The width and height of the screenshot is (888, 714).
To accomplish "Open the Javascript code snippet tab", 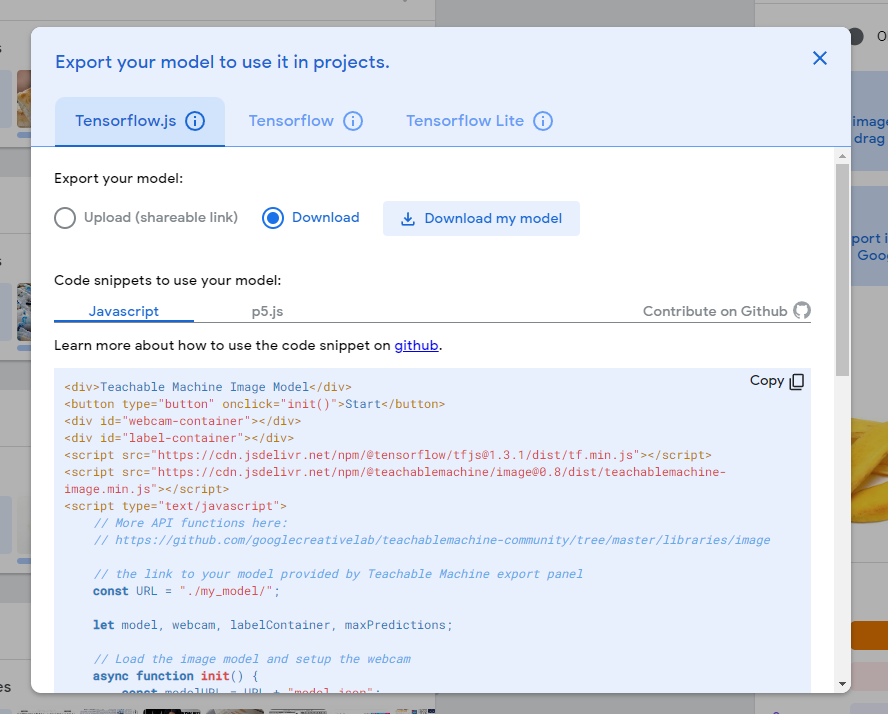I will (x=123, y=311).
